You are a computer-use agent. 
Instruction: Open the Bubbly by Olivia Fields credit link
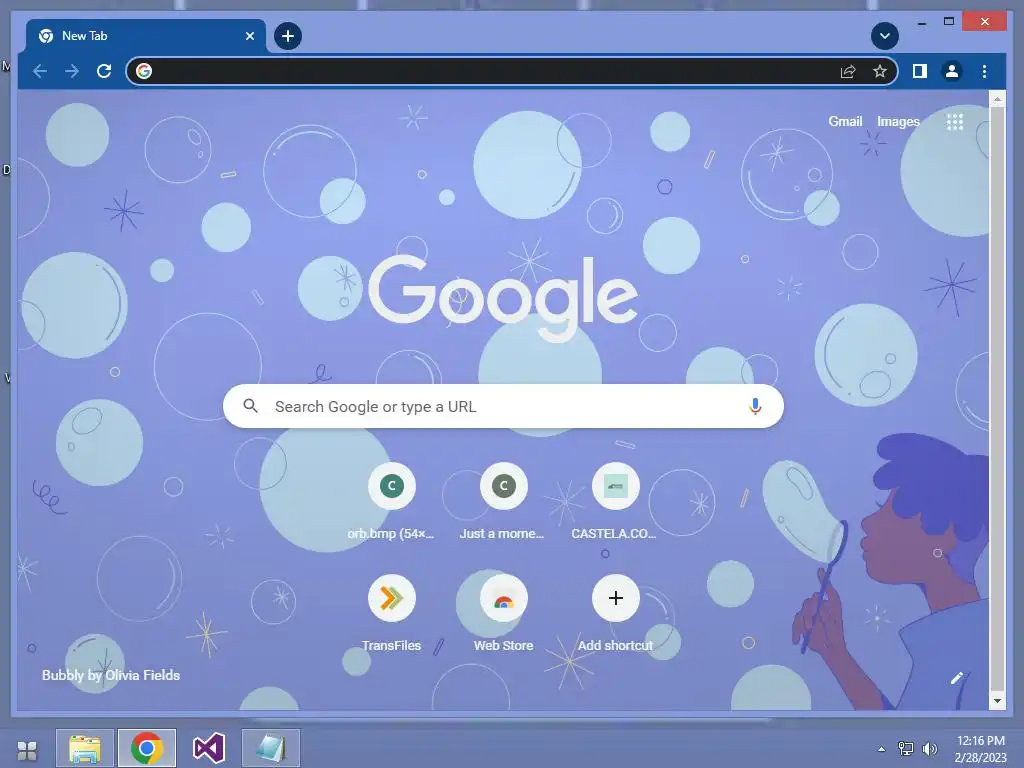(x=111, y=675)
